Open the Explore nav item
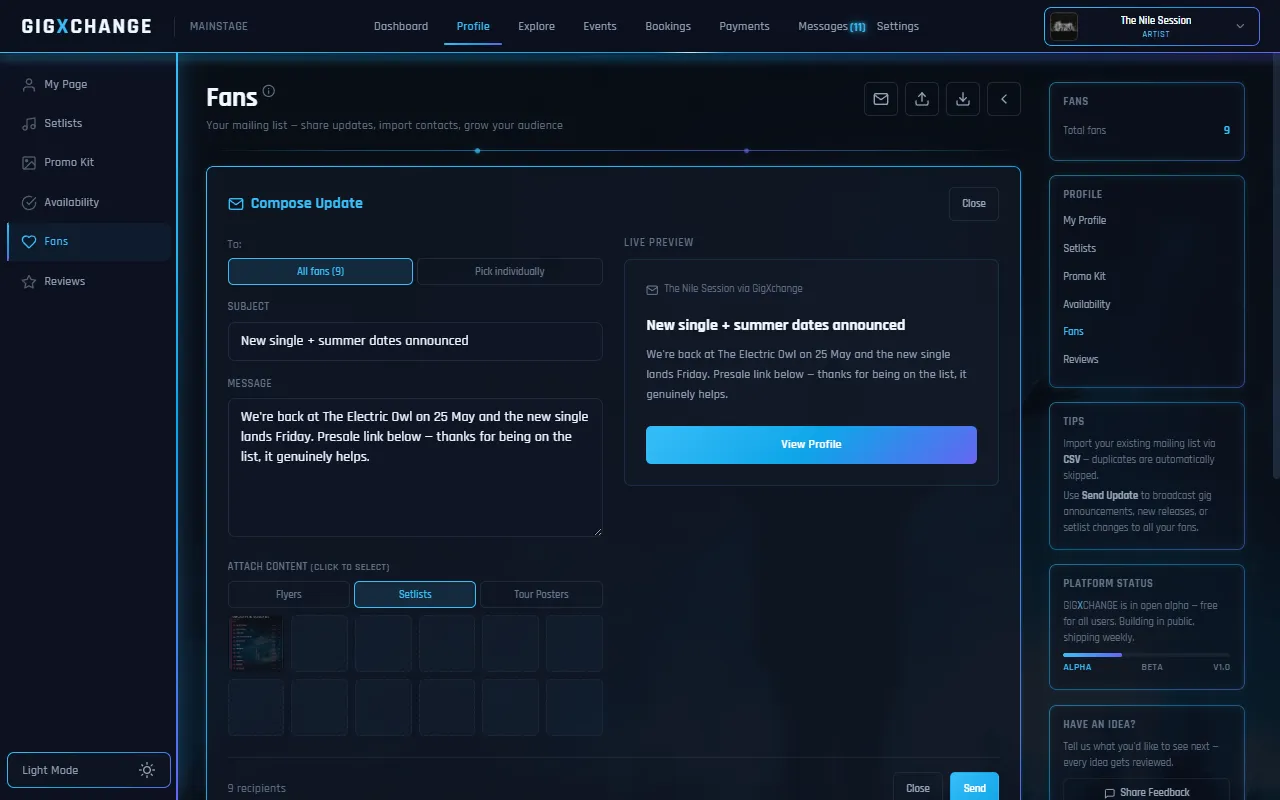 [x=536, y=26]
